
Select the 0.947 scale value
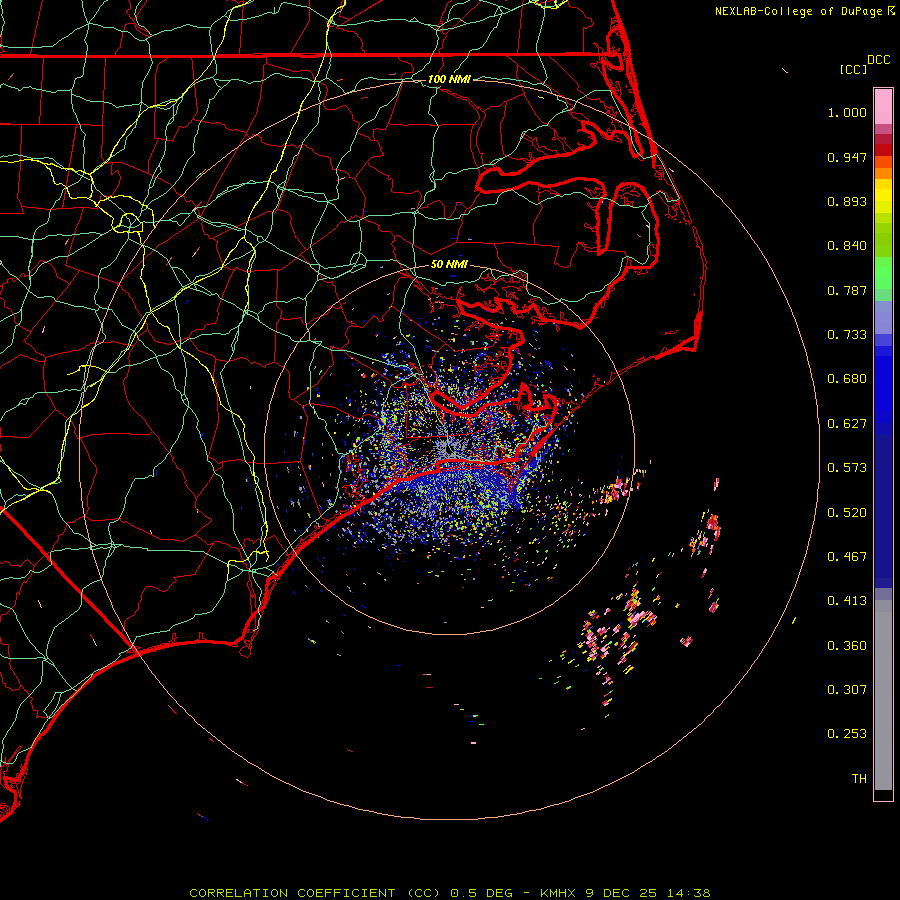pos(847,157)
